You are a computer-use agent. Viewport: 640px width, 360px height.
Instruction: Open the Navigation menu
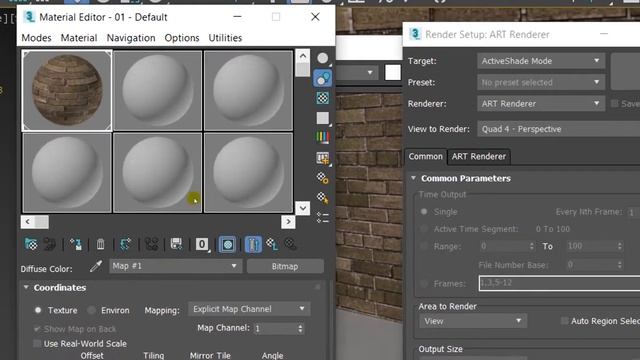click(x=131, y=38)
